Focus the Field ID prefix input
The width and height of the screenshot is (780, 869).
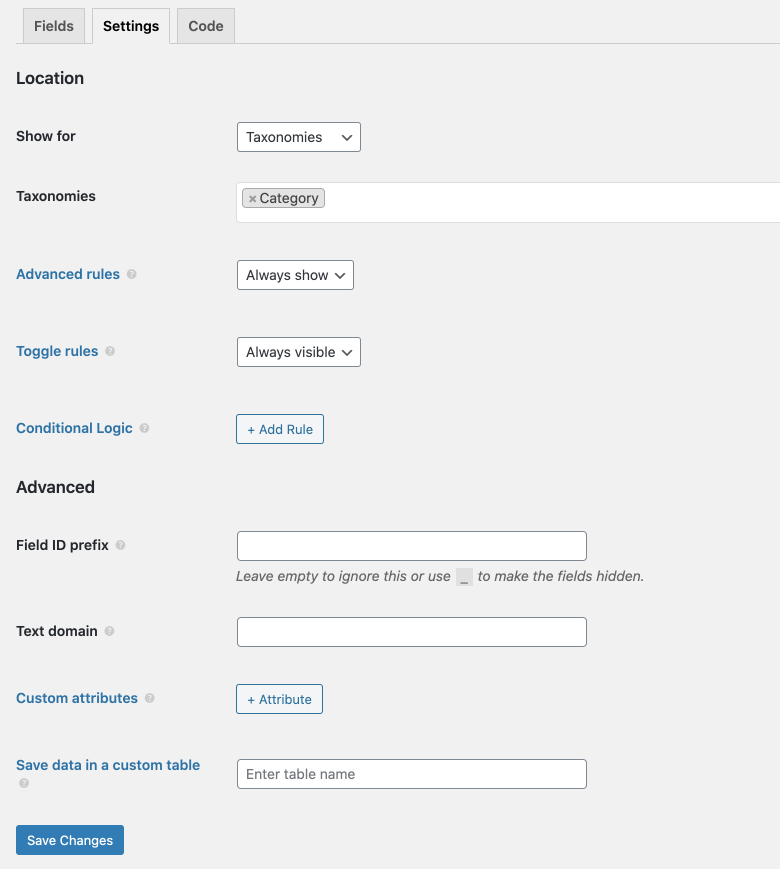coord(412,546)
